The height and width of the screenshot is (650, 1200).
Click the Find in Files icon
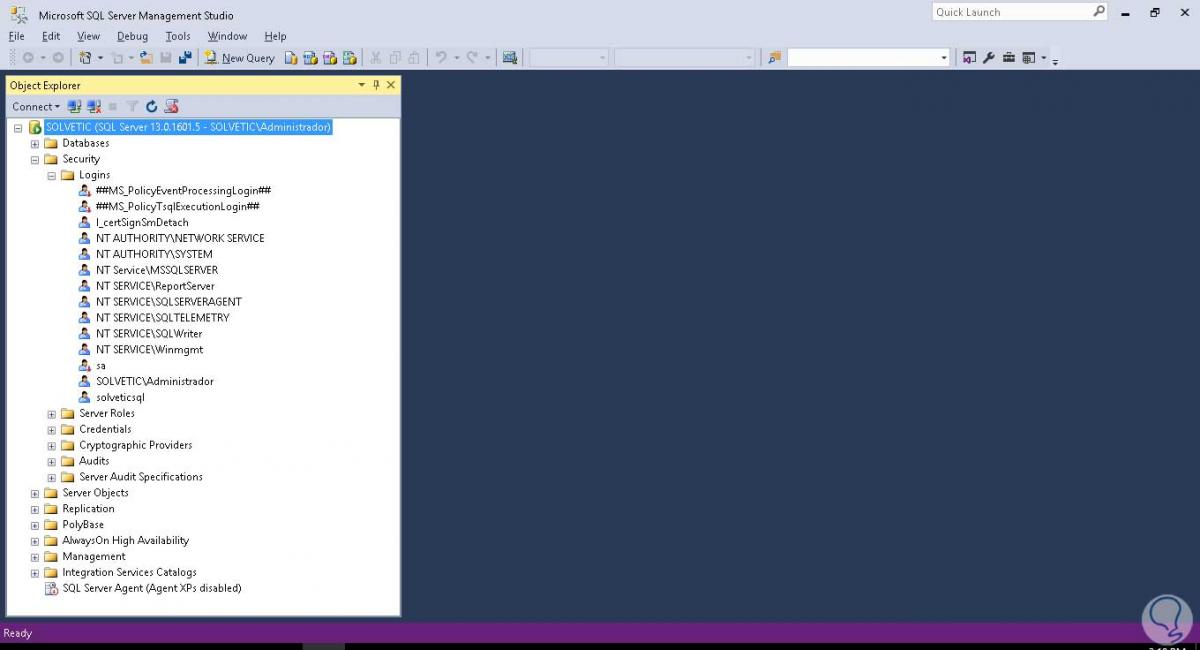[x=774, y=58]
